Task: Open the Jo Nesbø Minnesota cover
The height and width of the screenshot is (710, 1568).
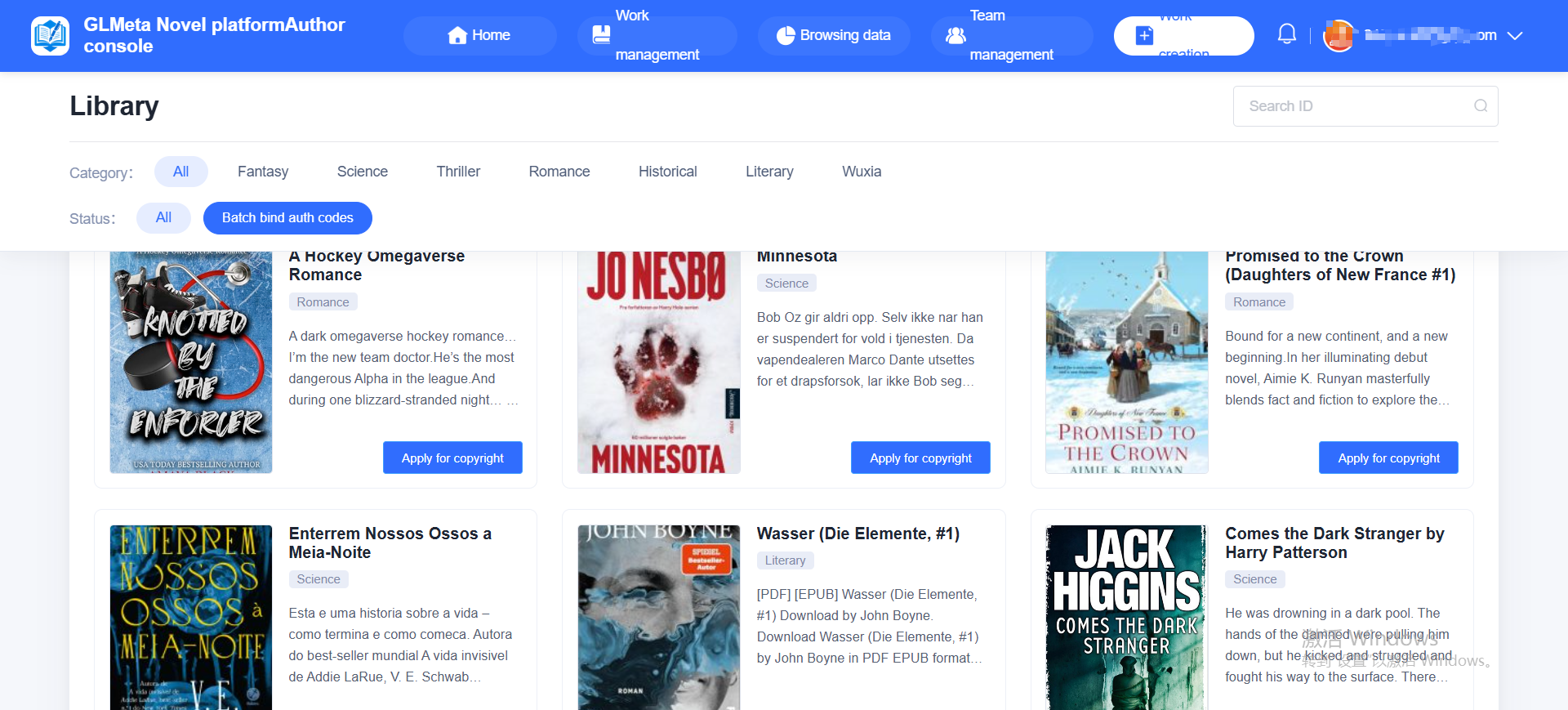Action: point(659,362)
